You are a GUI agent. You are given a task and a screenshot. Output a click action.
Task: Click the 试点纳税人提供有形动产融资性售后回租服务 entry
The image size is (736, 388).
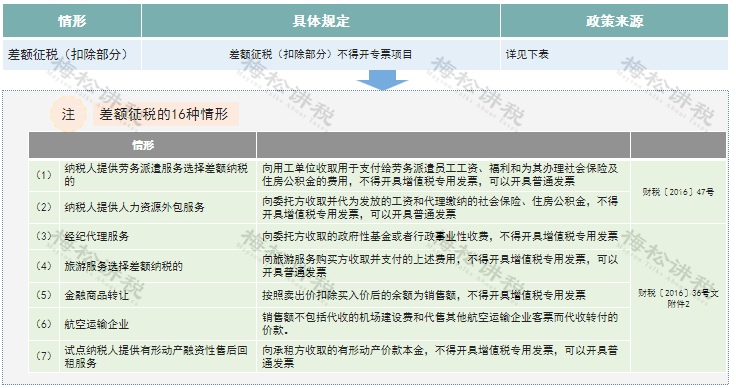156,356
